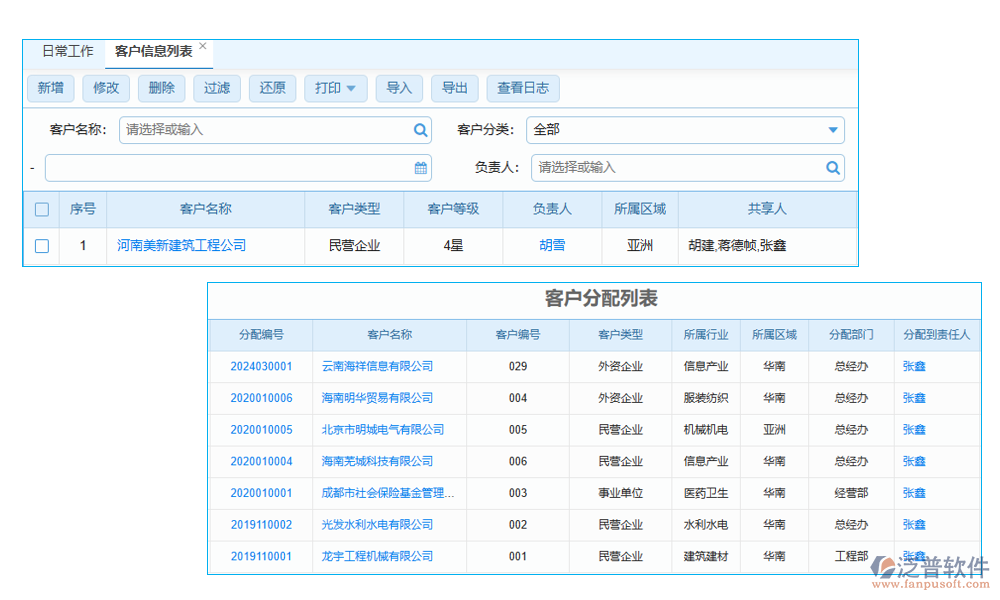Click the 导入 import button
The height and width of the screenshot is (600, 1000).
399,88
